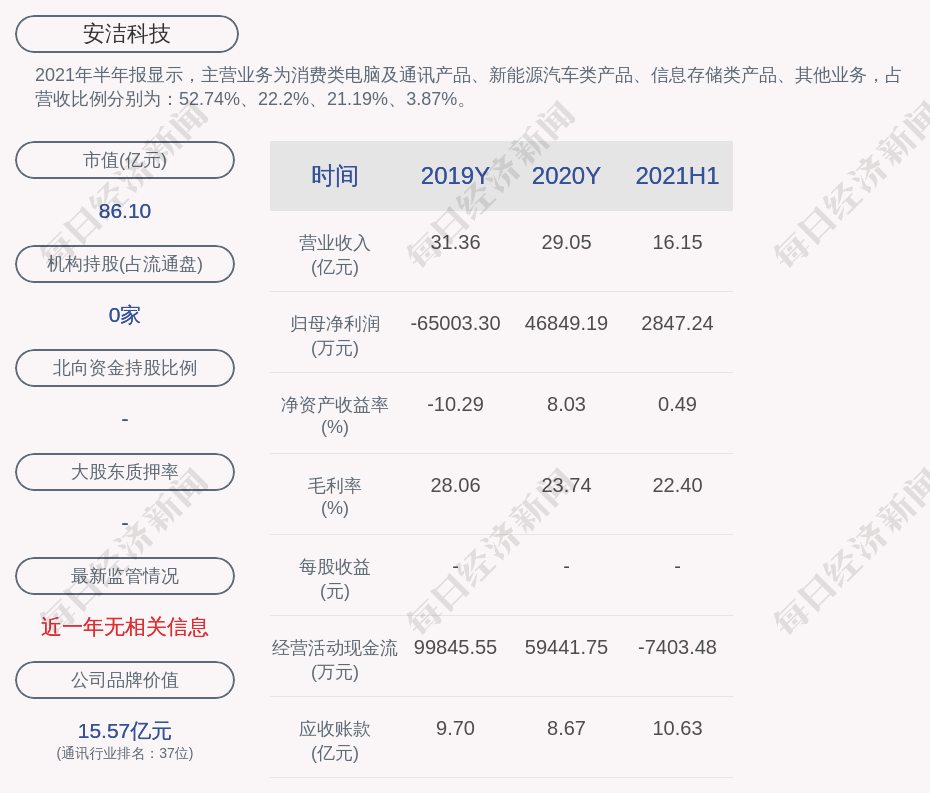Screen dimensions: 930x793
Task: Click net profit value 2847.24
Action: [x=677, y=323]
